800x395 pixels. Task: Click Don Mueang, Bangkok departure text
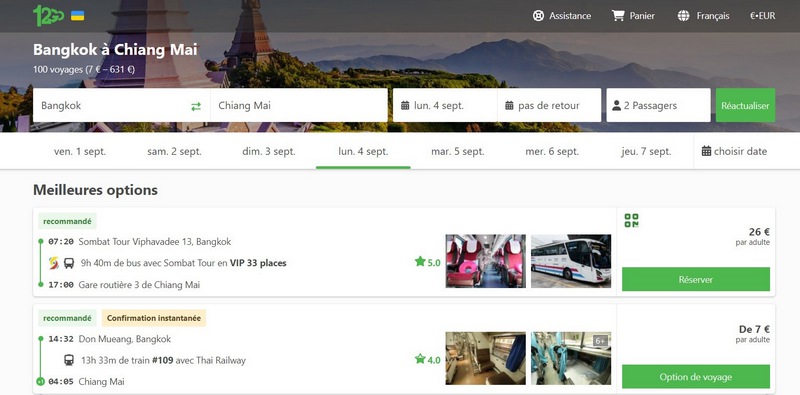(x=125, y=339)
